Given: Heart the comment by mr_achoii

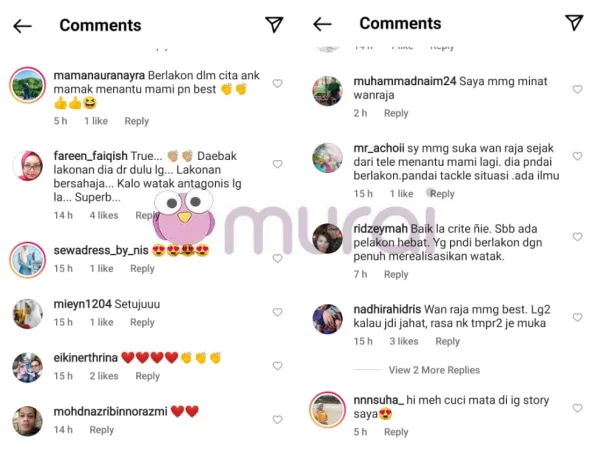Looking at the screenshot, I should pyautogui.click(x=577, y=156).
